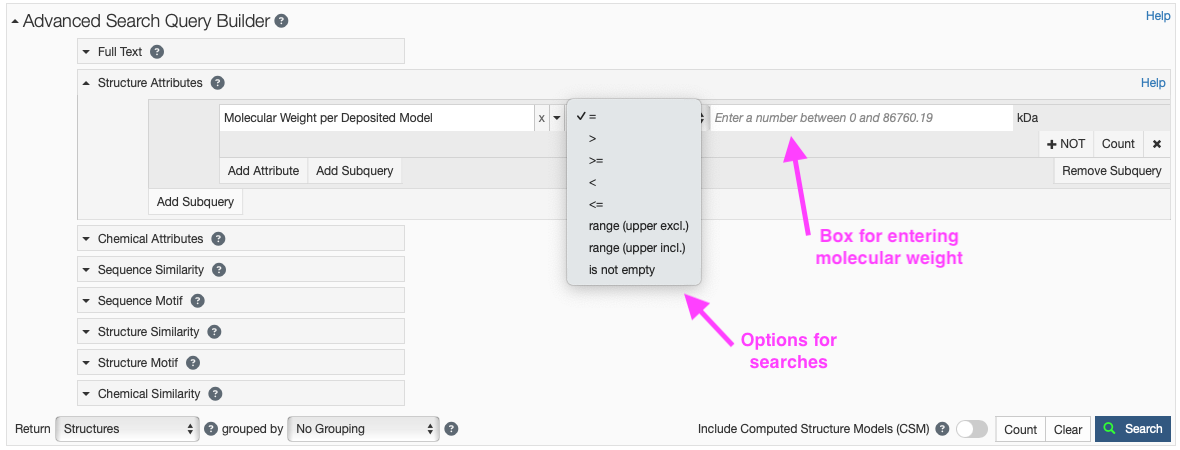This screenshot has width=1180, height=450.
Task: Select the '>=' operator option
Action: coord(596,160)
